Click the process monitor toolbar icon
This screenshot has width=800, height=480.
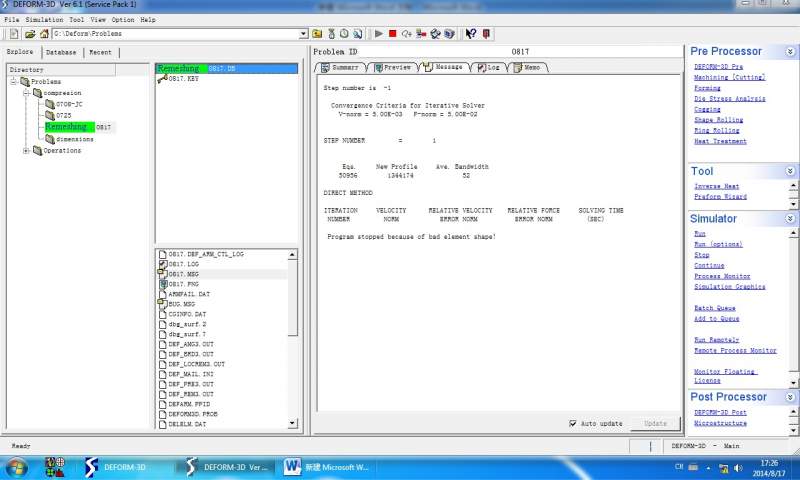pos(435,34)
